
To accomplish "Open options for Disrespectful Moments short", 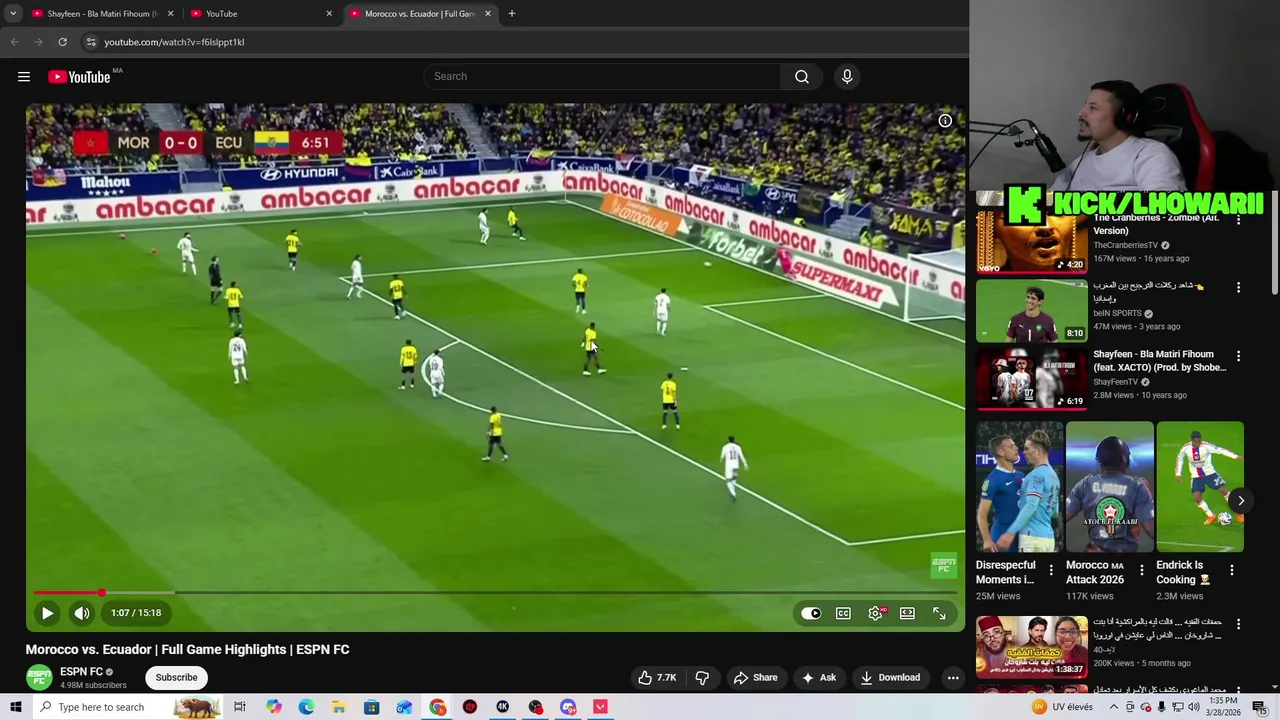I will 1051,570.
